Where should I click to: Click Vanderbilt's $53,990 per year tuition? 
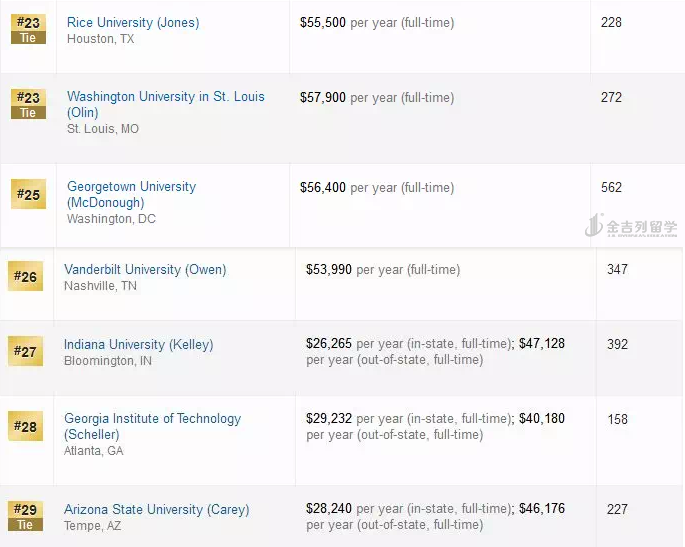329,269
